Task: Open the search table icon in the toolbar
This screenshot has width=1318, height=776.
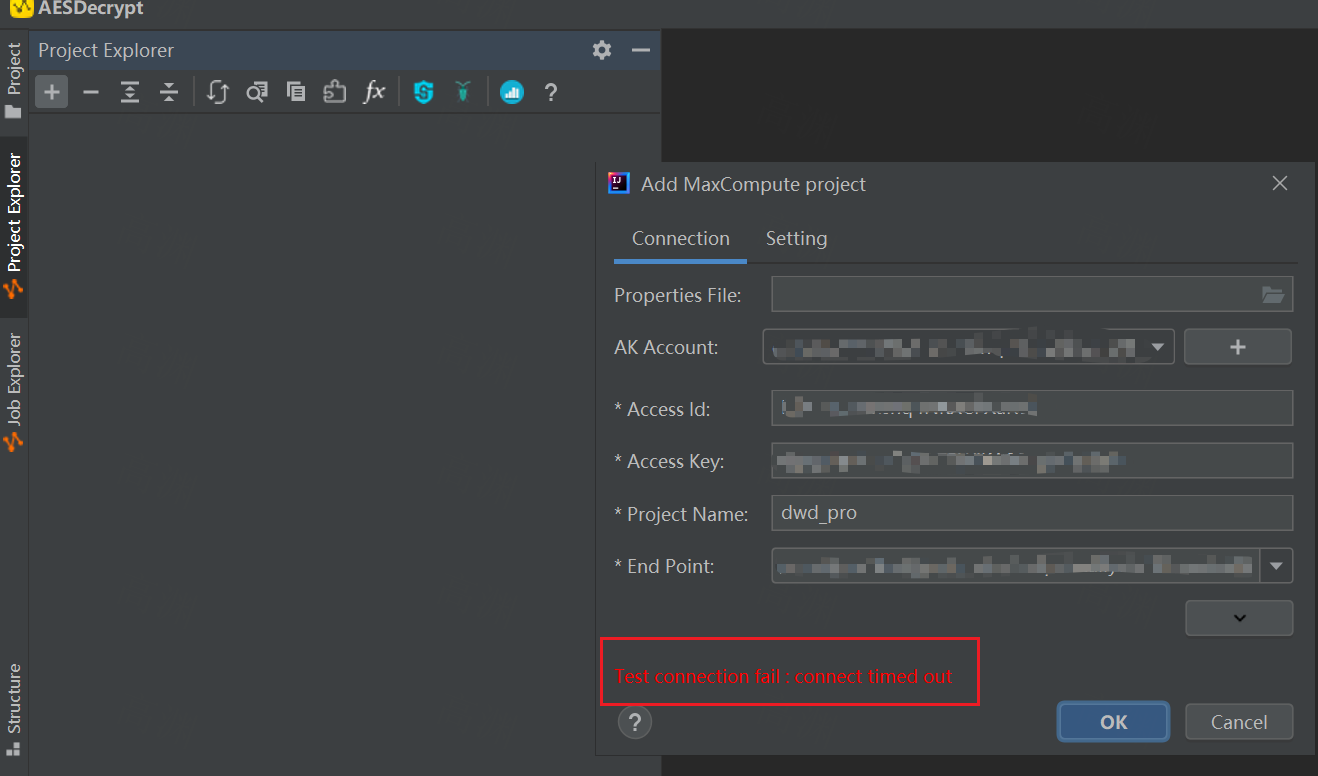Action: (x=257, y=92)
